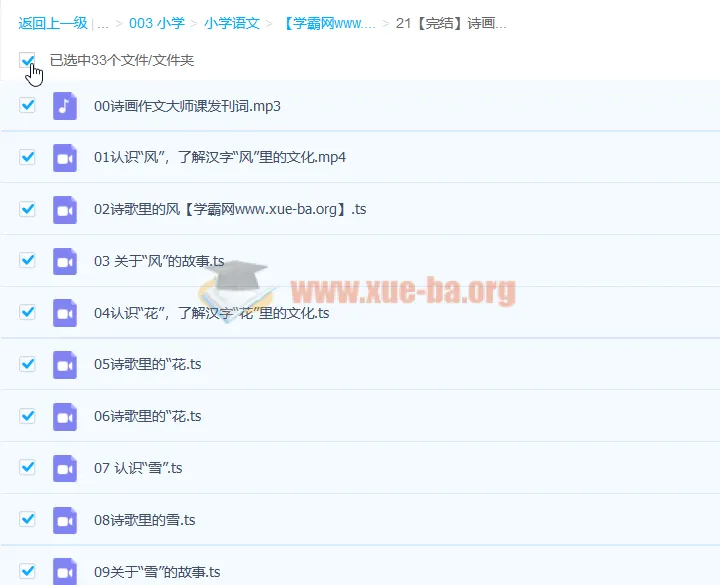Open file 03 关于"风"的故事.ts
The height and width of the screenshot is (585, 720).
click(159, 261)
